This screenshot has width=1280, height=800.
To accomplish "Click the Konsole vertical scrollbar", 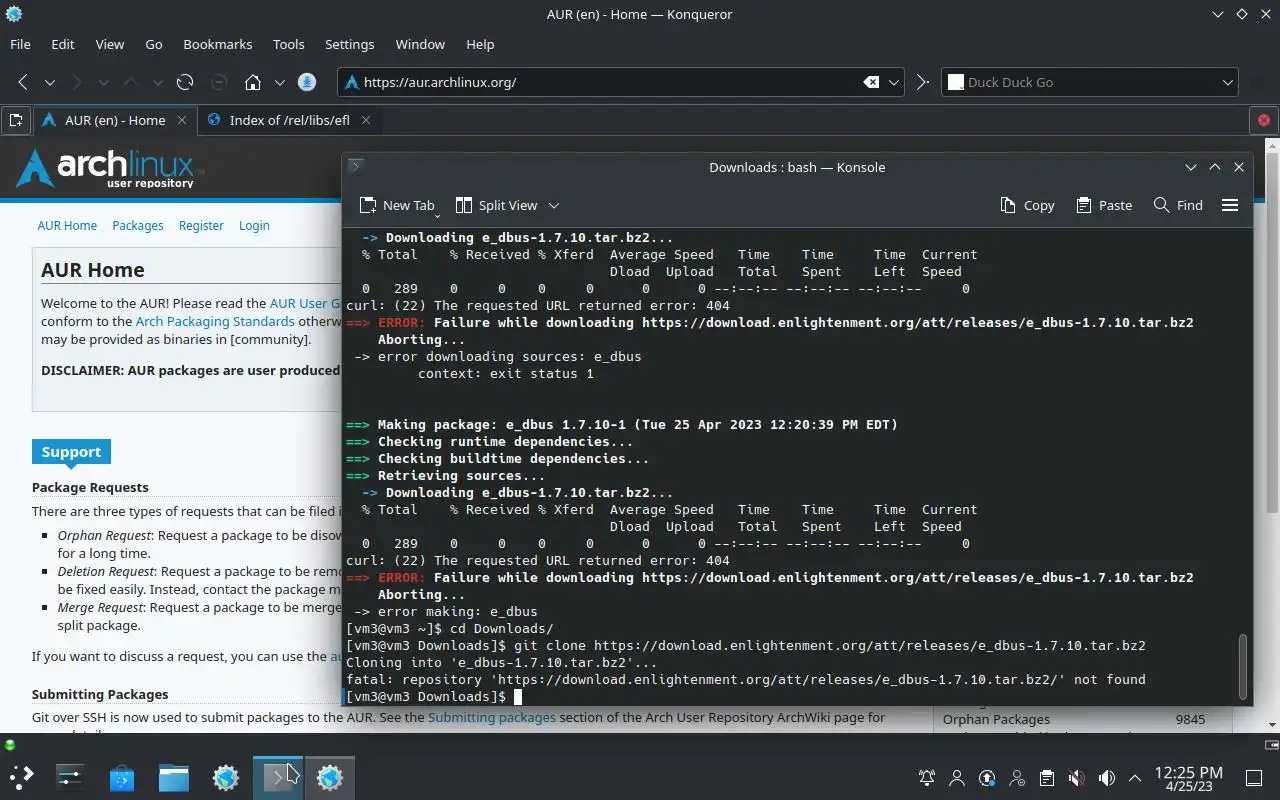I will pos(1244,666).
